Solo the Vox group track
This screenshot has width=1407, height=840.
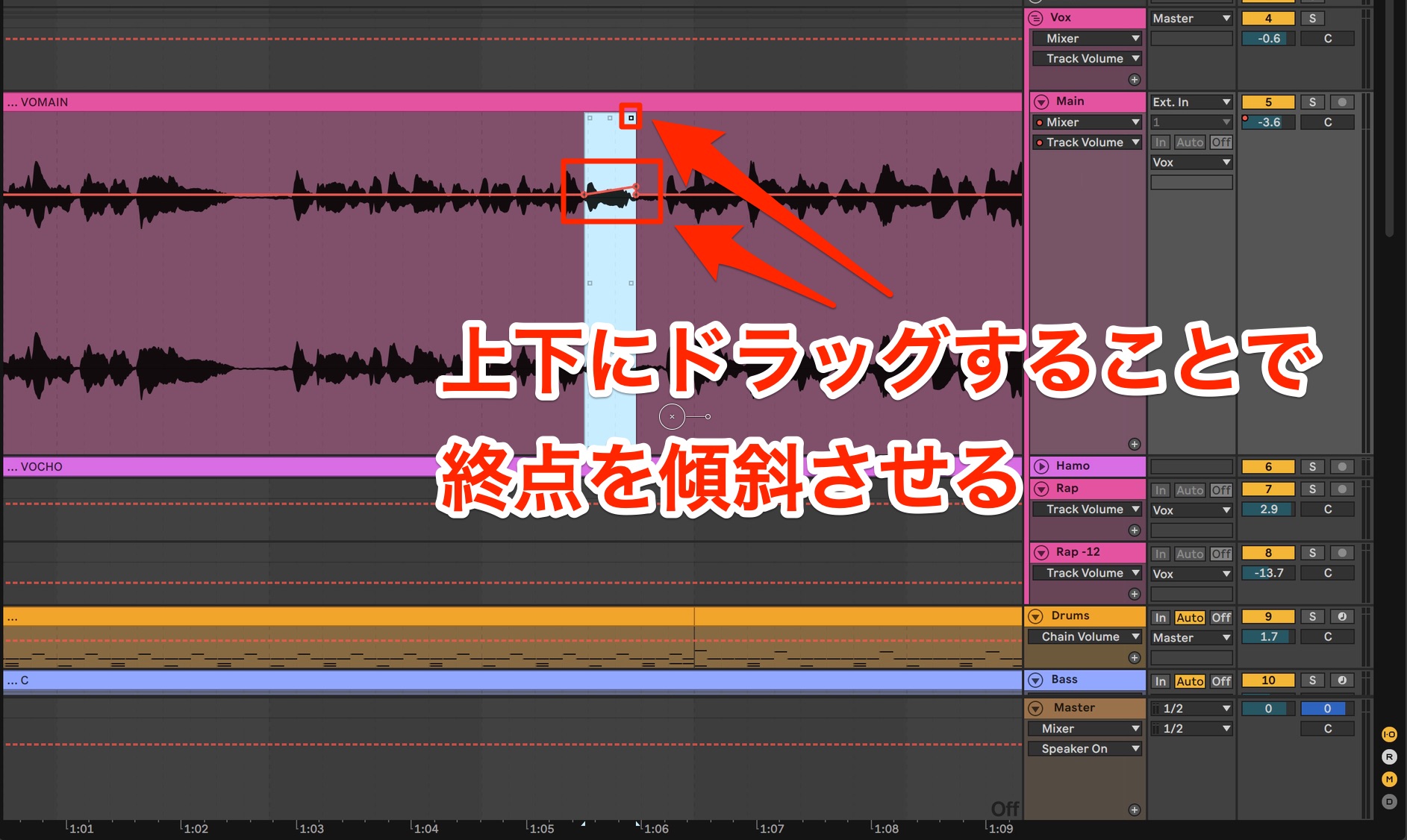(x=1312, y=19)
